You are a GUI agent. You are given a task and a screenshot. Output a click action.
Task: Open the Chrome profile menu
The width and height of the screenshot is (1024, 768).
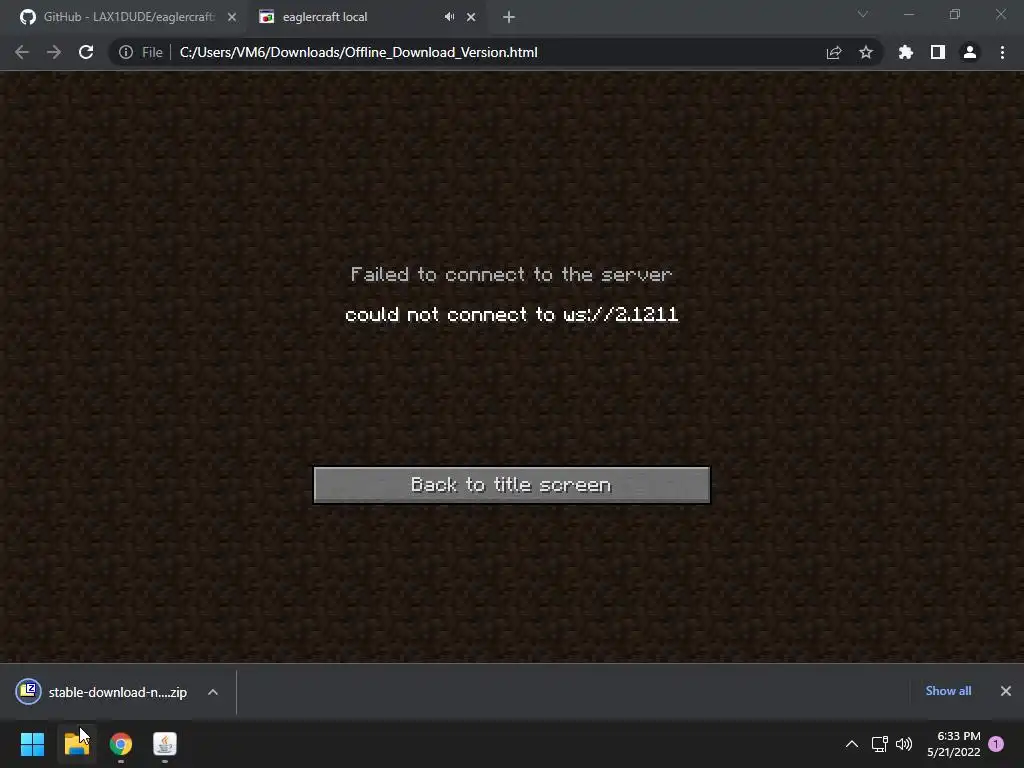point(970,52)
